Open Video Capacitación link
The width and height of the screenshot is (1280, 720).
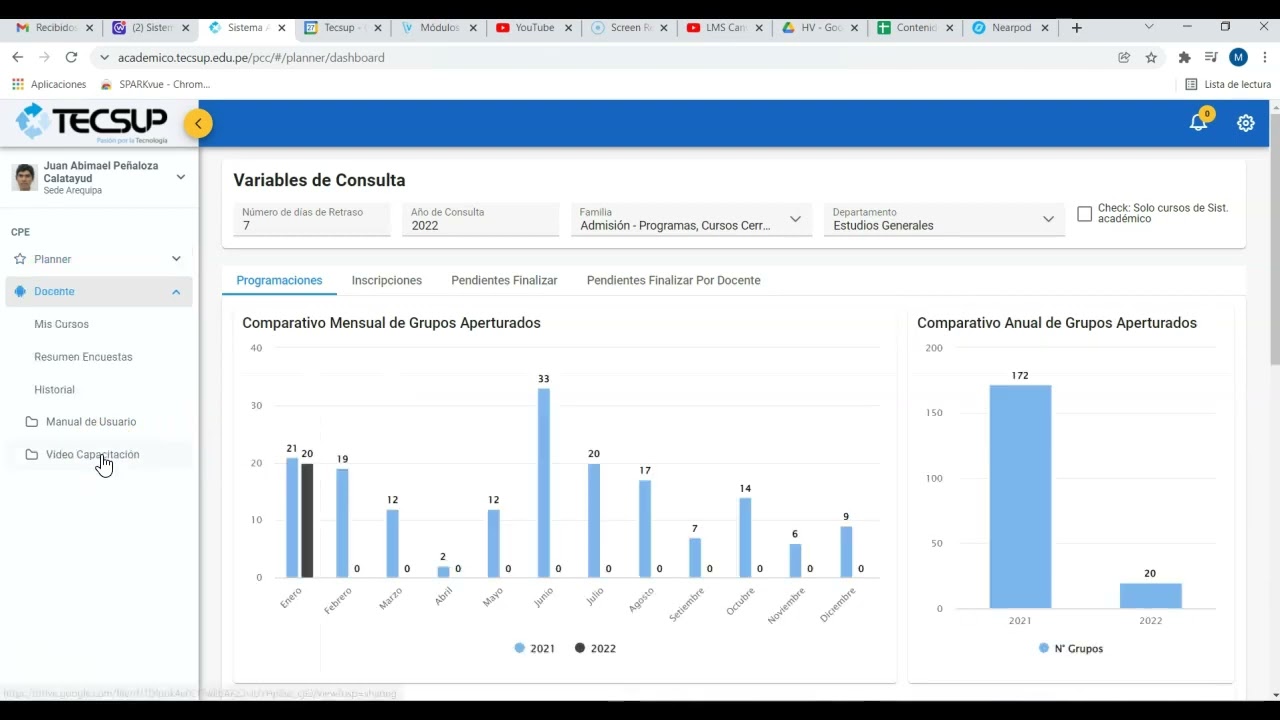point(92,455)
